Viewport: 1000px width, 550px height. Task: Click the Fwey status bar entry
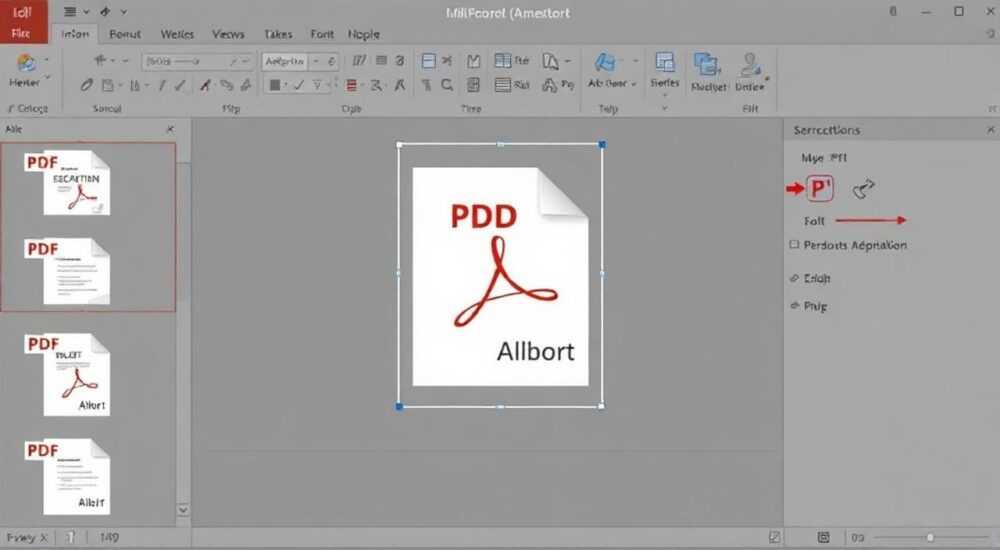pos(26,537)
